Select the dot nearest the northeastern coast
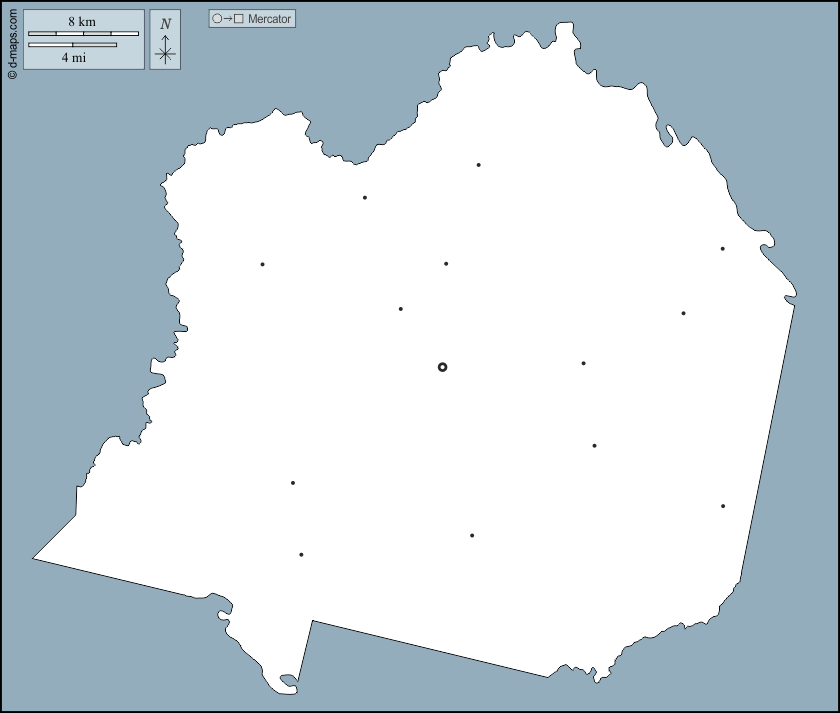This screenshot has height=713, width=840. point(722,249)
